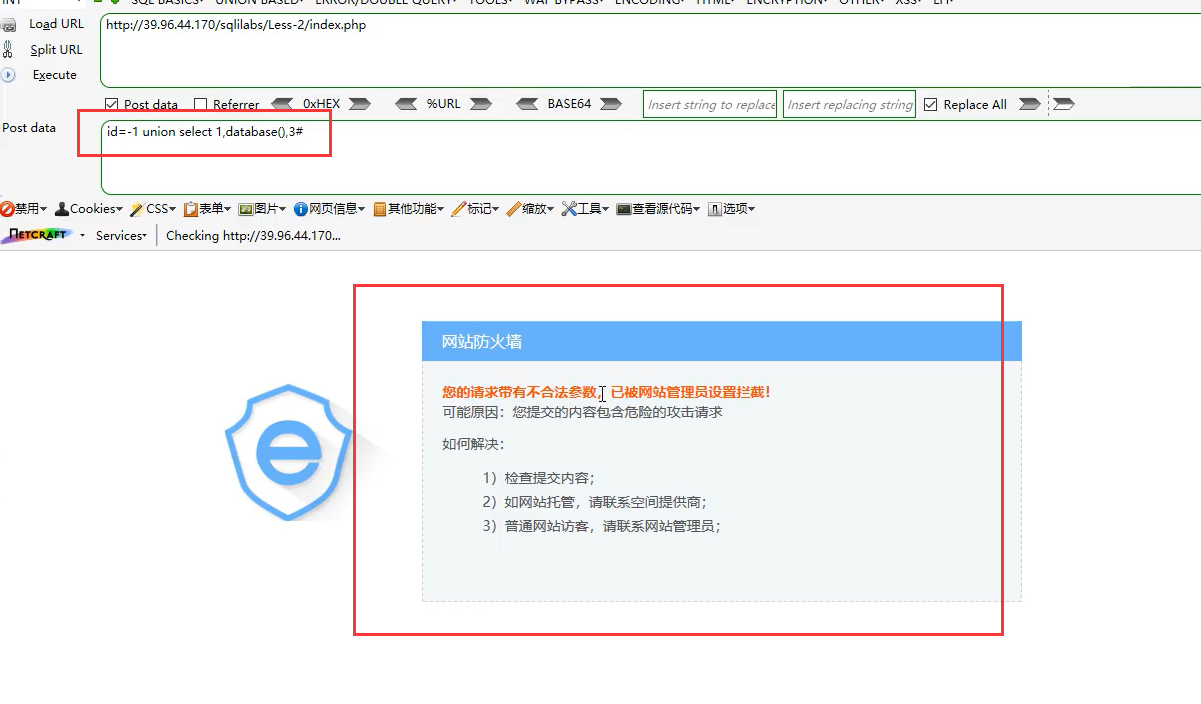Click the 0xHEX decode left arrow
The height and width of the screenshot is (704, 1201).
(282, 104)
